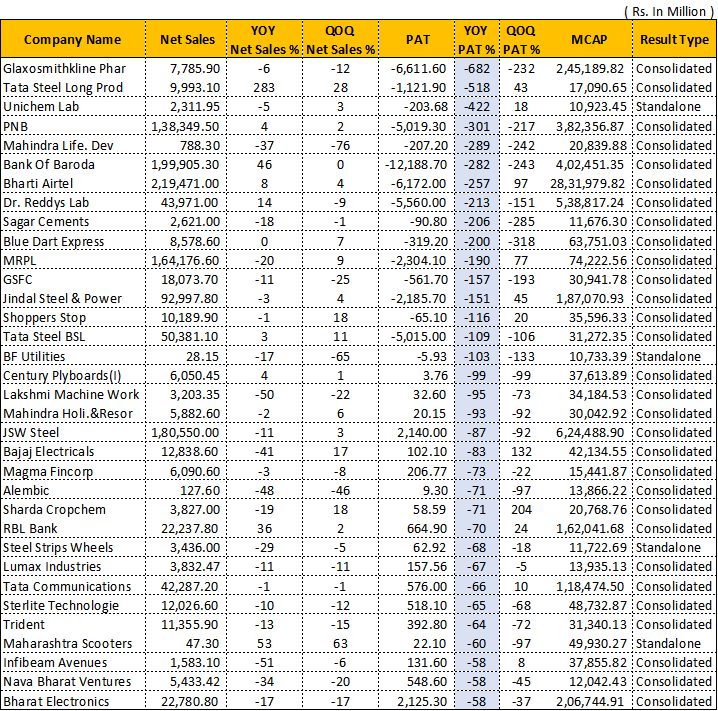Screen dimensions: 718x711
Task: Click Sharda Cropchem company name
Action: pos(54,510)
